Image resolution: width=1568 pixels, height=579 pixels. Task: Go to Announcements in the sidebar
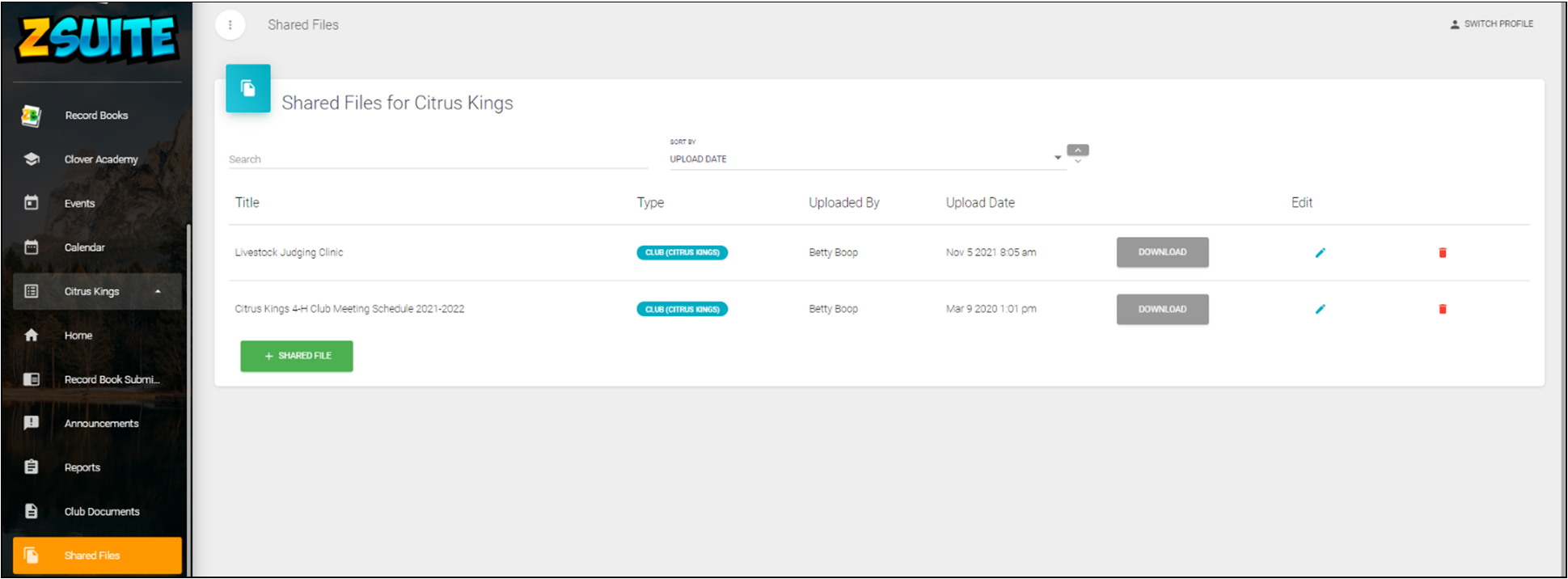point(101,424)
